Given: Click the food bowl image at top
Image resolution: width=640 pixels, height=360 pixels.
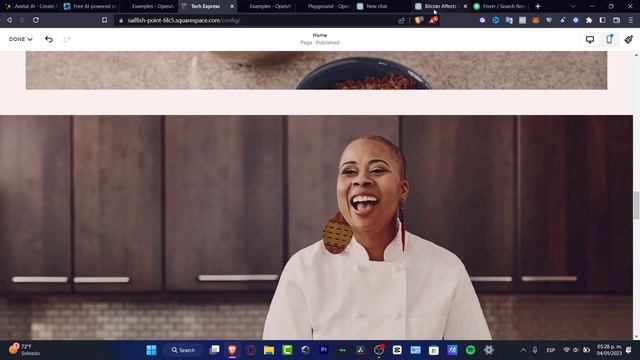Looking at the screenshot, I should pos(316,70).
